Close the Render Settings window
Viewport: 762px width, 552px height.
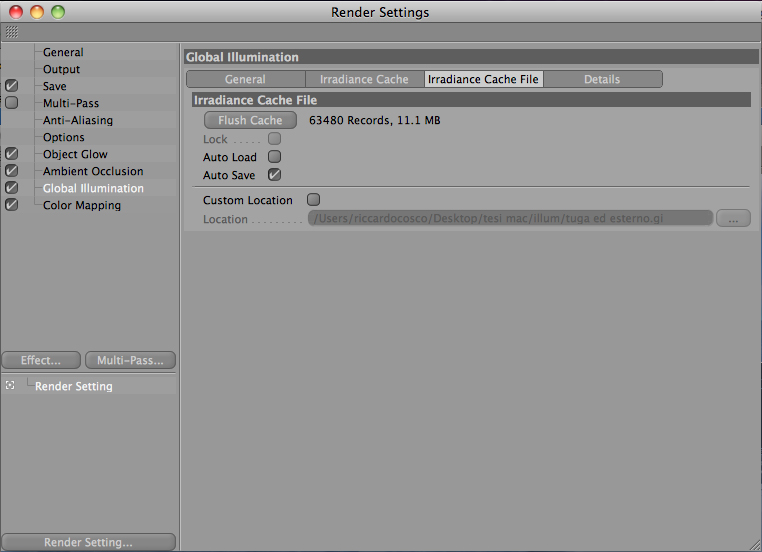tap(16, 12)
